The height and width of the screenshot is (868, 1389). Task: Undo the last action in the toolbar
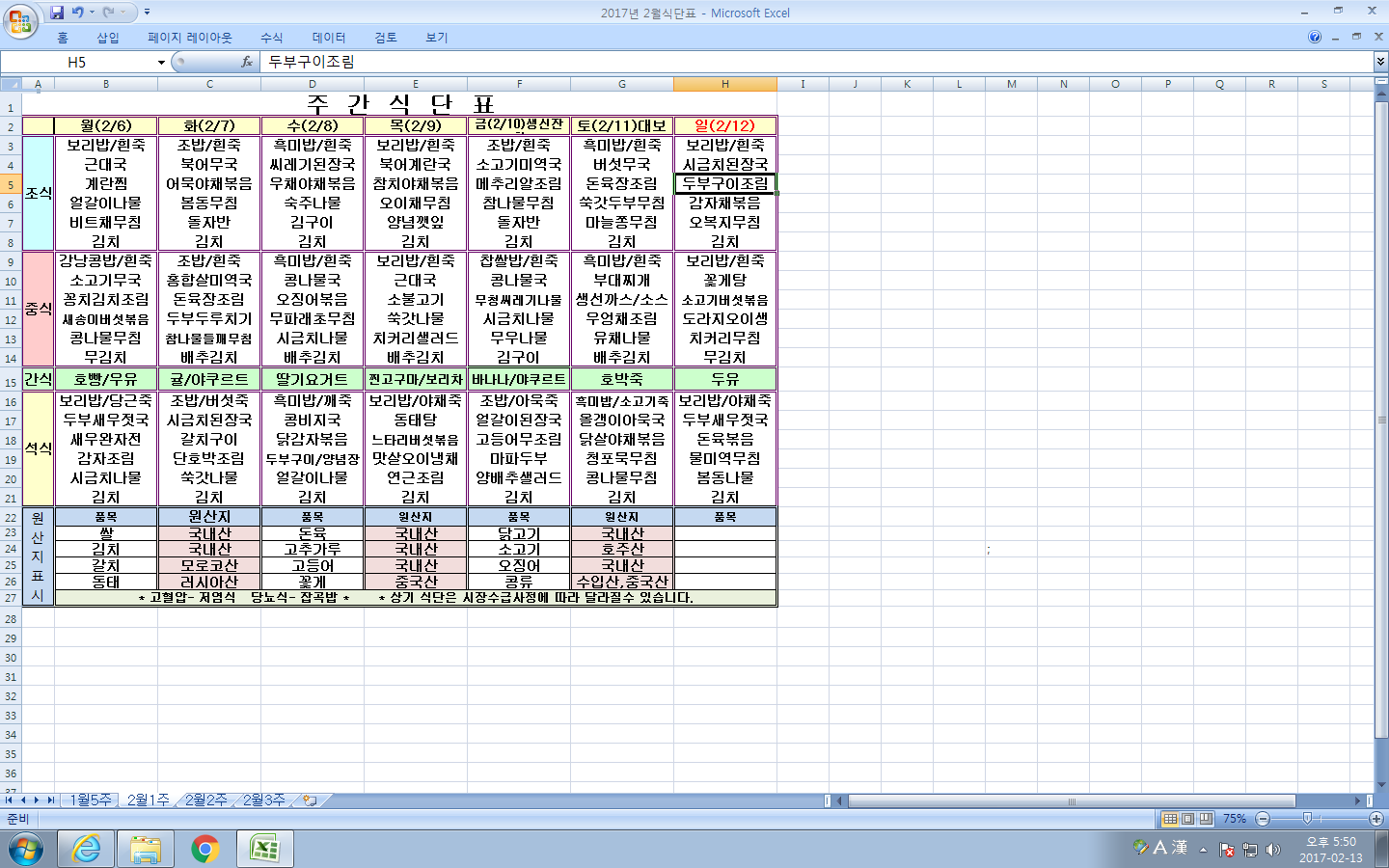point(78,13)
